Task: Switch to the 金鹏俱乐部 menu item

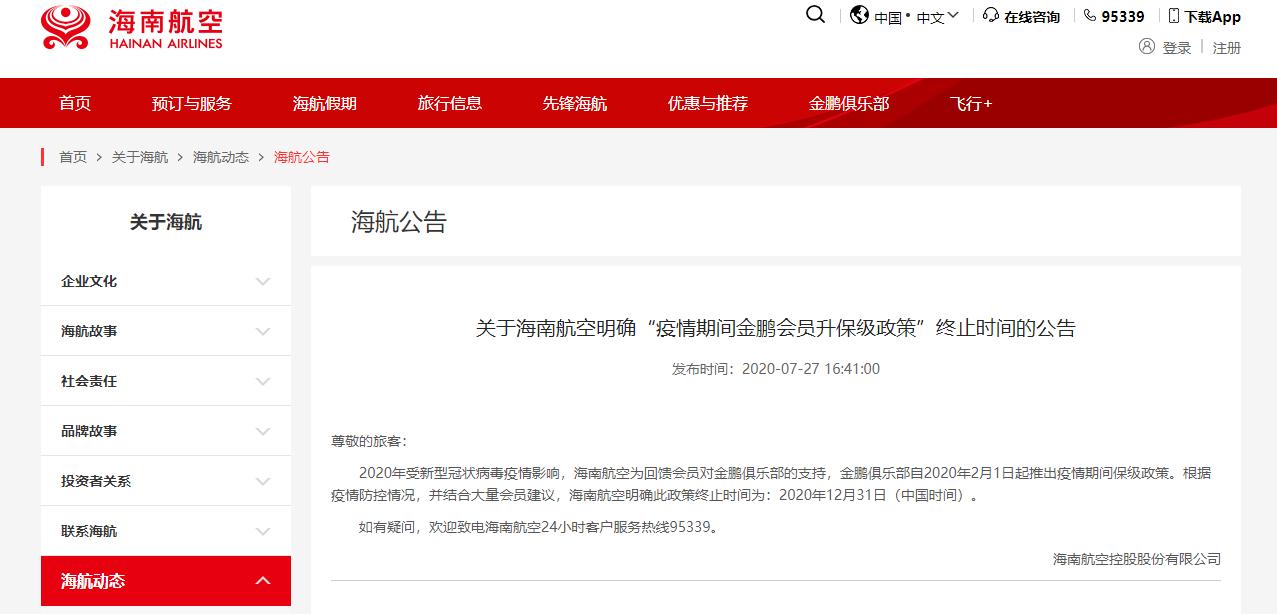Action: (847, 103)
